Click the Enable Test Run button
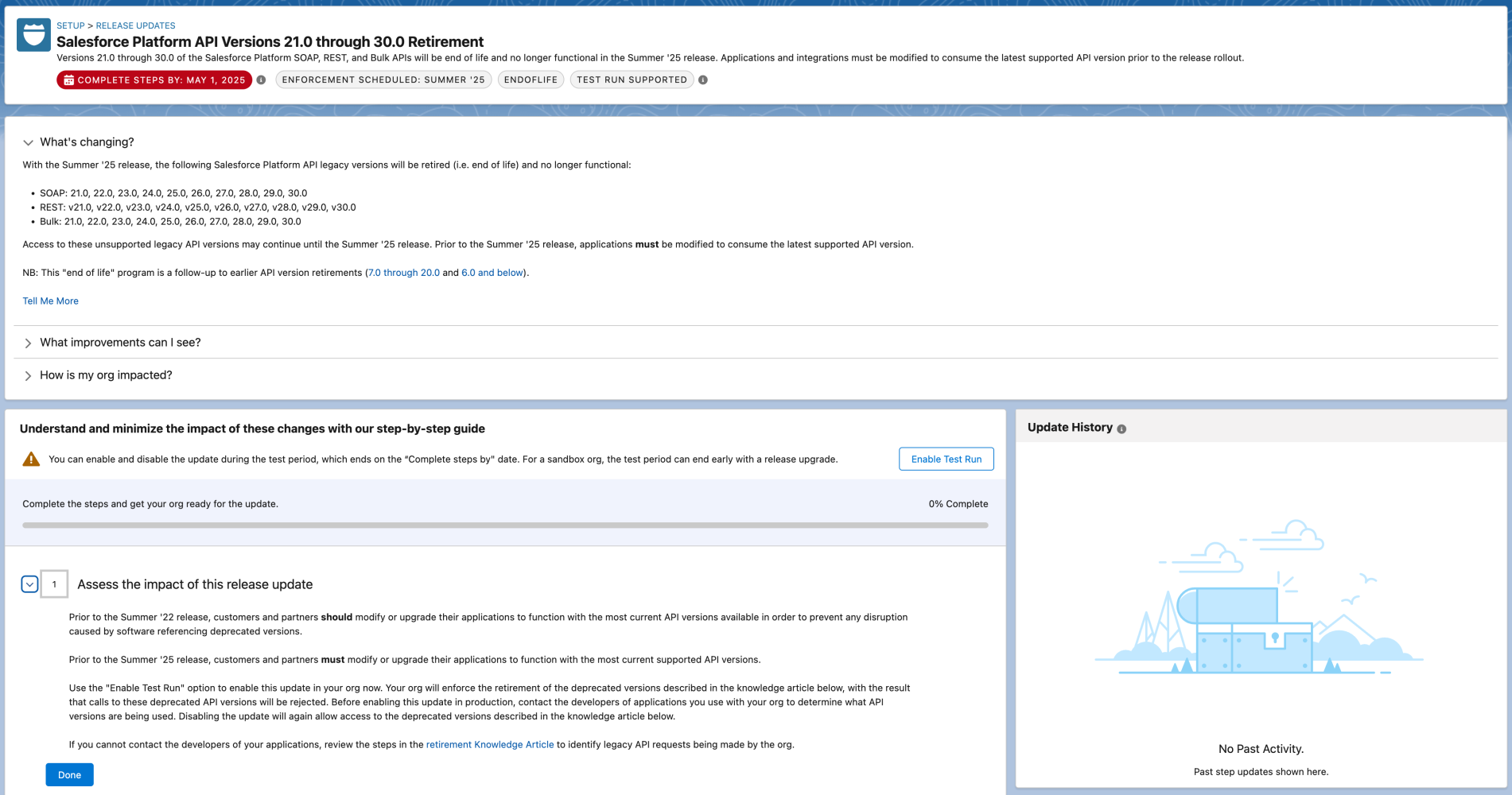The height and width of the screenshot is (795, 1512). tap(946, 459)
